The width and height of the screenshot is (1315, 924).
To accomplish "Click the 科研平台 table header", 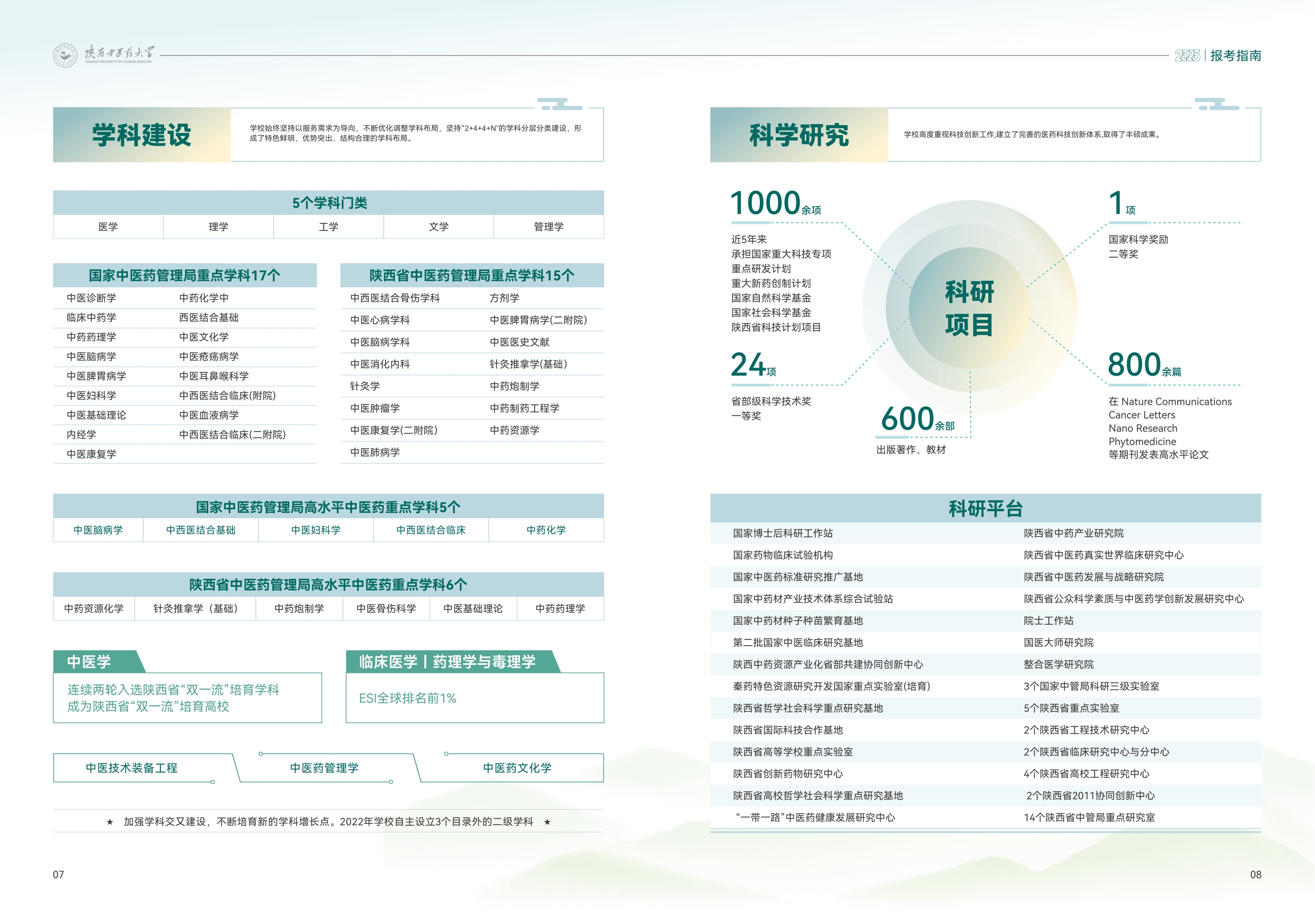I will pos(985,508).
